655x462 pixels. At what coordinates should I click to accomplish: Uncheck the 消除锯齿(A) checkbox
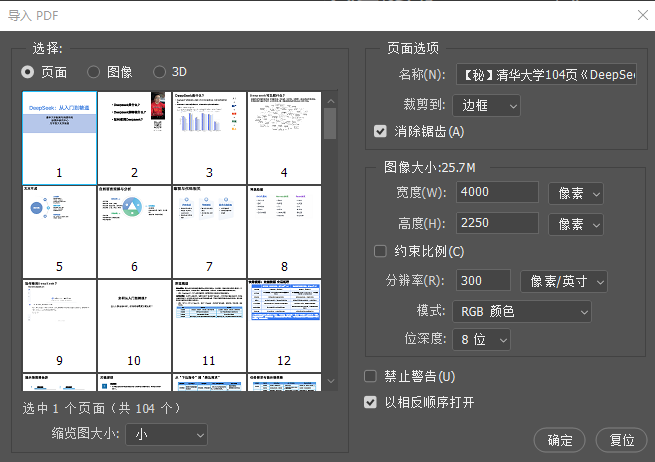[380, 132]
